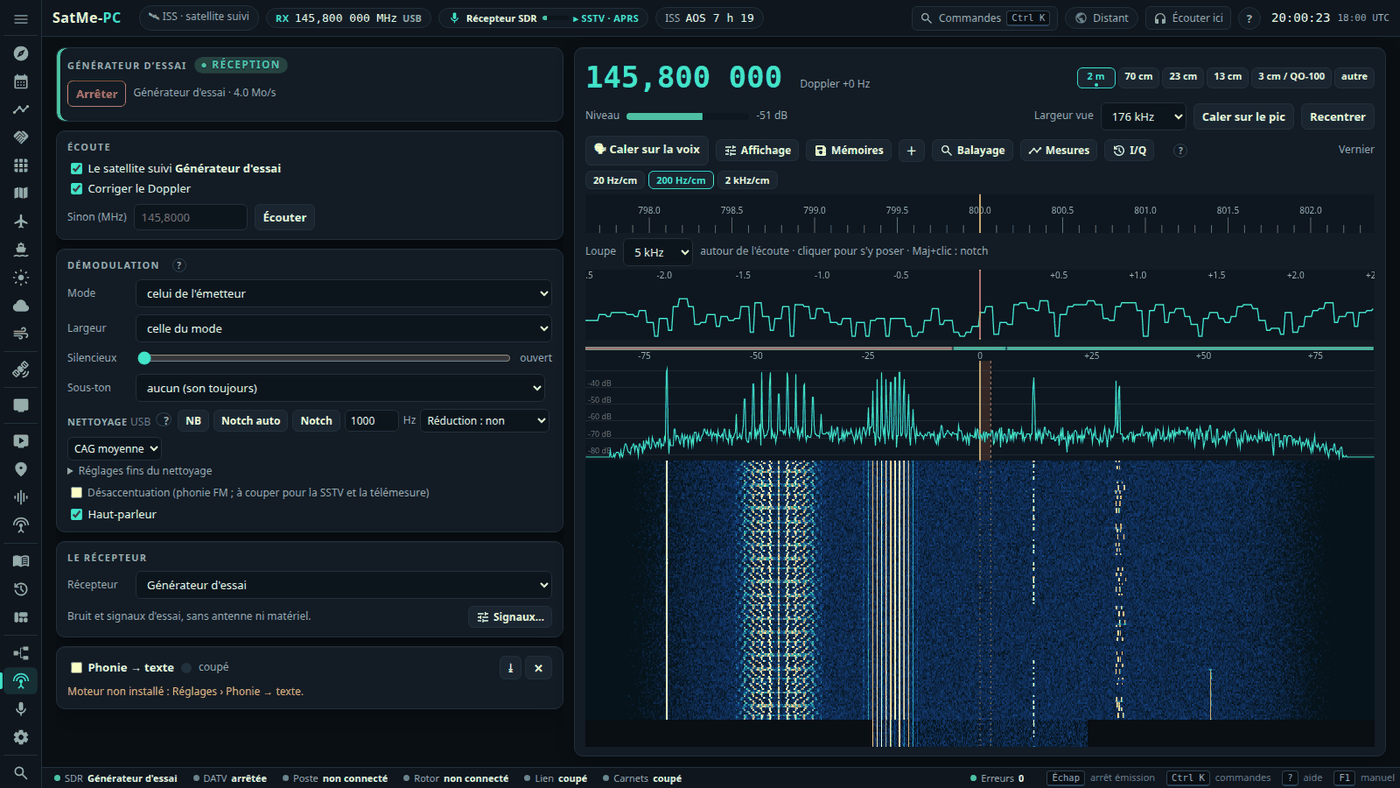Image resolution: width=1400 pixels, height=788 pixels.
Task: Close the Phonie → texte panel
Action: click(538, 668)
